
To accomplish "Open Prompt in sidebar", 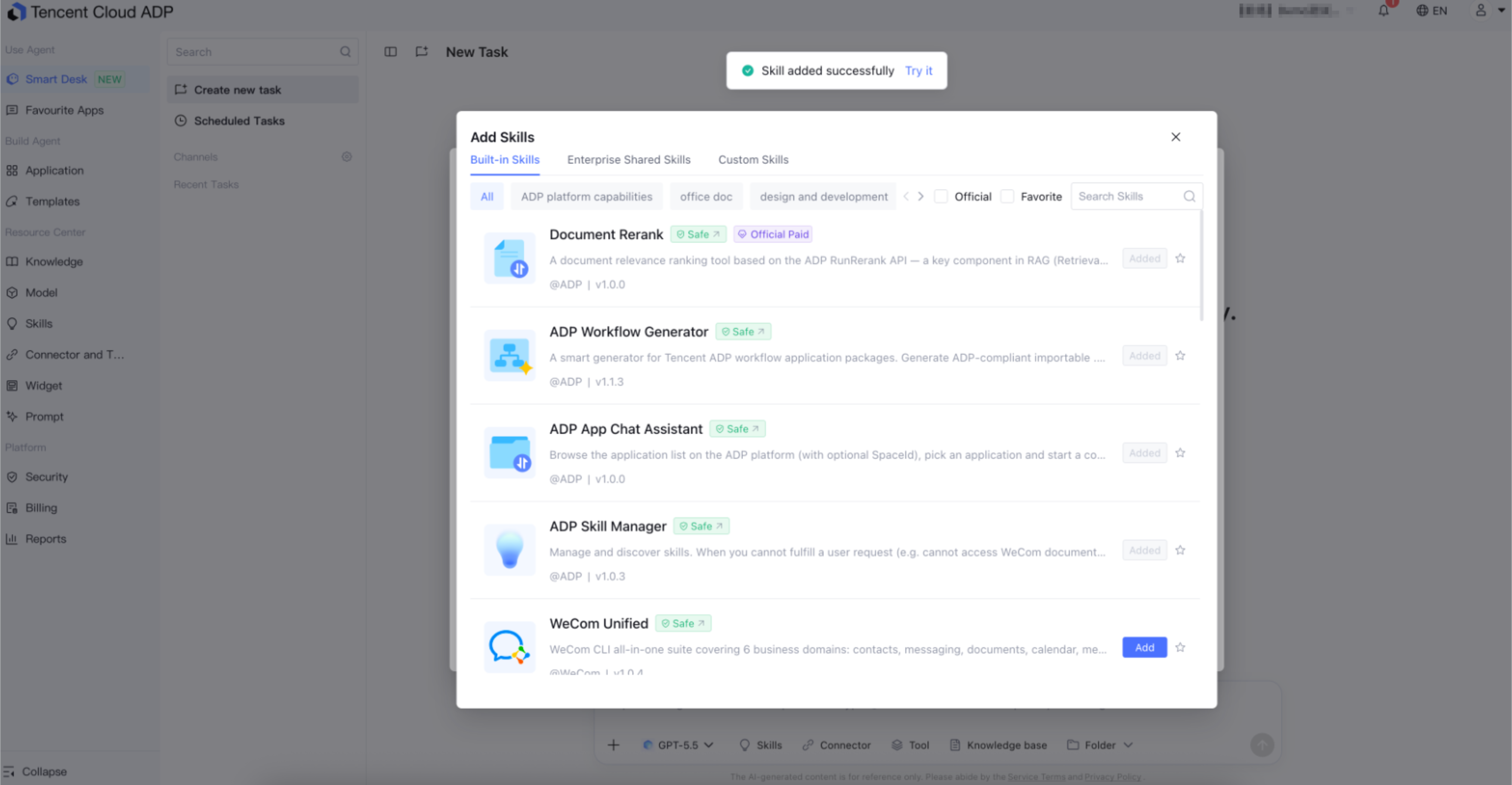I will click(74, 416).
